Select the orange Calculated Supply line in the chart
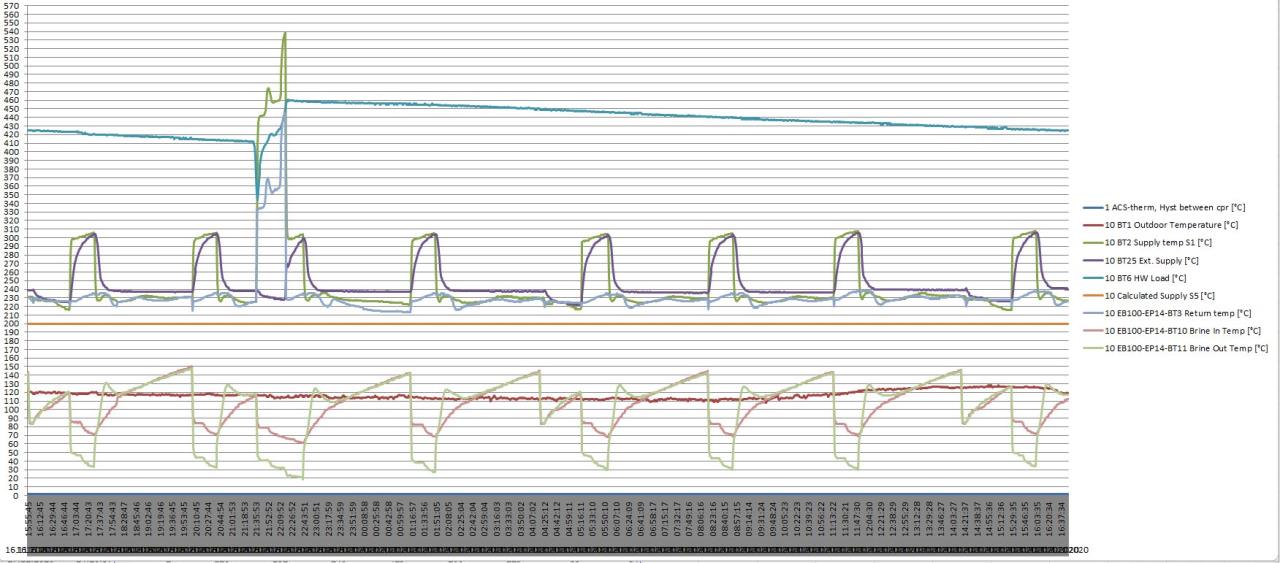 coord(548,324)
